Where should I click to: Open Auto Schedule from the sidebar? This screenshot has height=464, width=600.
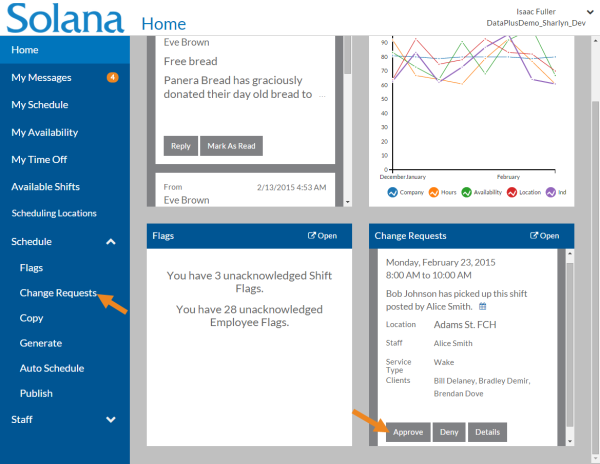51,368
